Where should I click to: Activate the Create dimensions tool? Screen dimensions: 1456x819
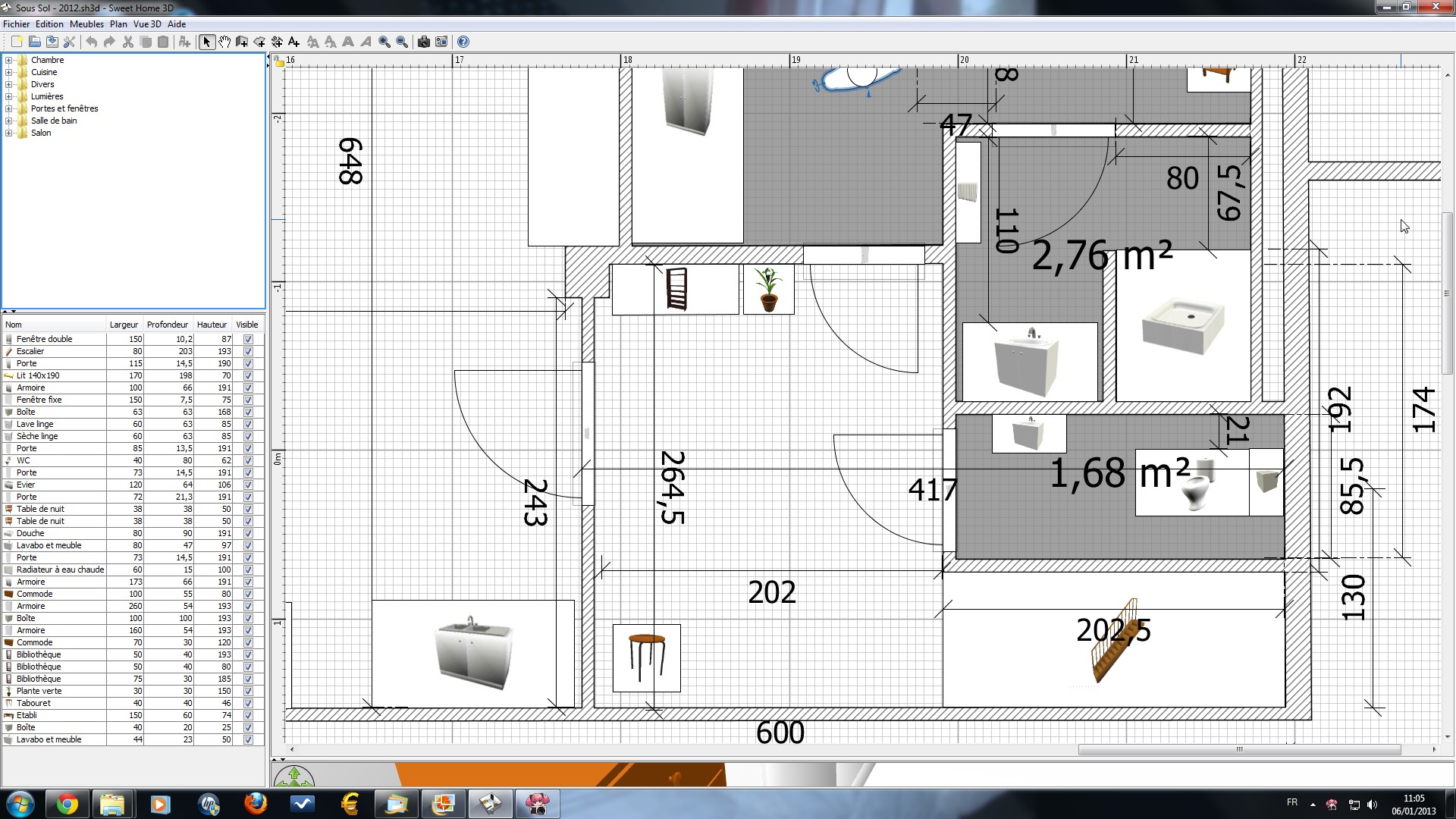(x=277, y=42)
